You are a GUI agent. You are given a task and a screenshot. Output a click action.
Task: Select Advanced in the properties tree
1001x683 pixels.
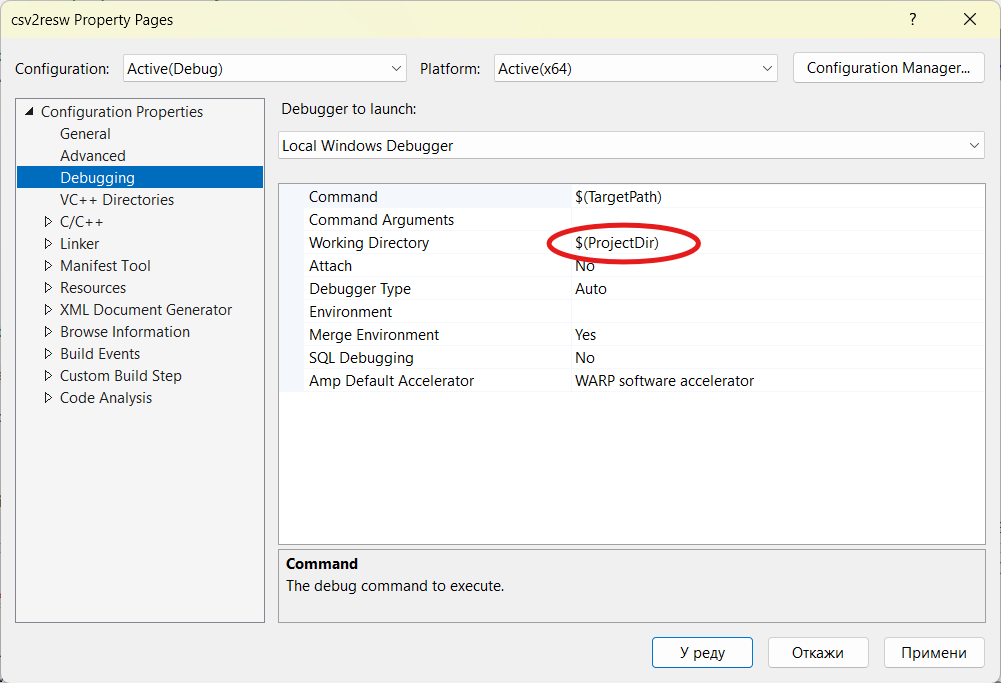[x=92, y=156]
